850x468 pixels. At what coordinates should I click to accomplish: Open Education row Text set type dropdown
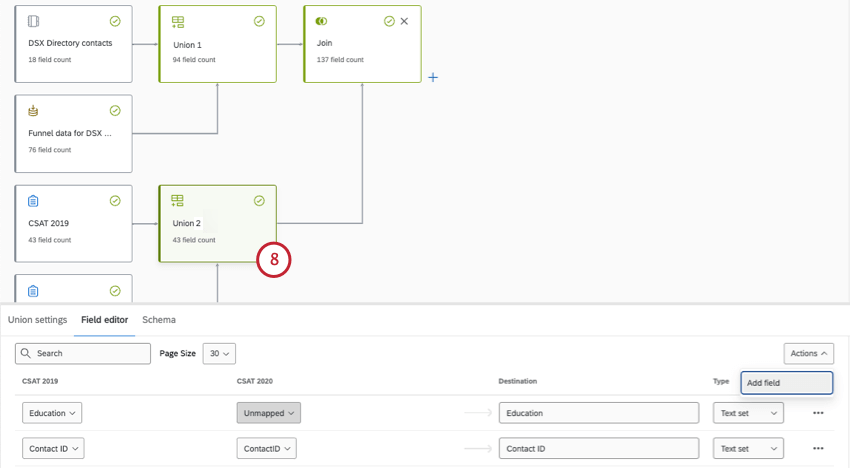pos(748,413)
